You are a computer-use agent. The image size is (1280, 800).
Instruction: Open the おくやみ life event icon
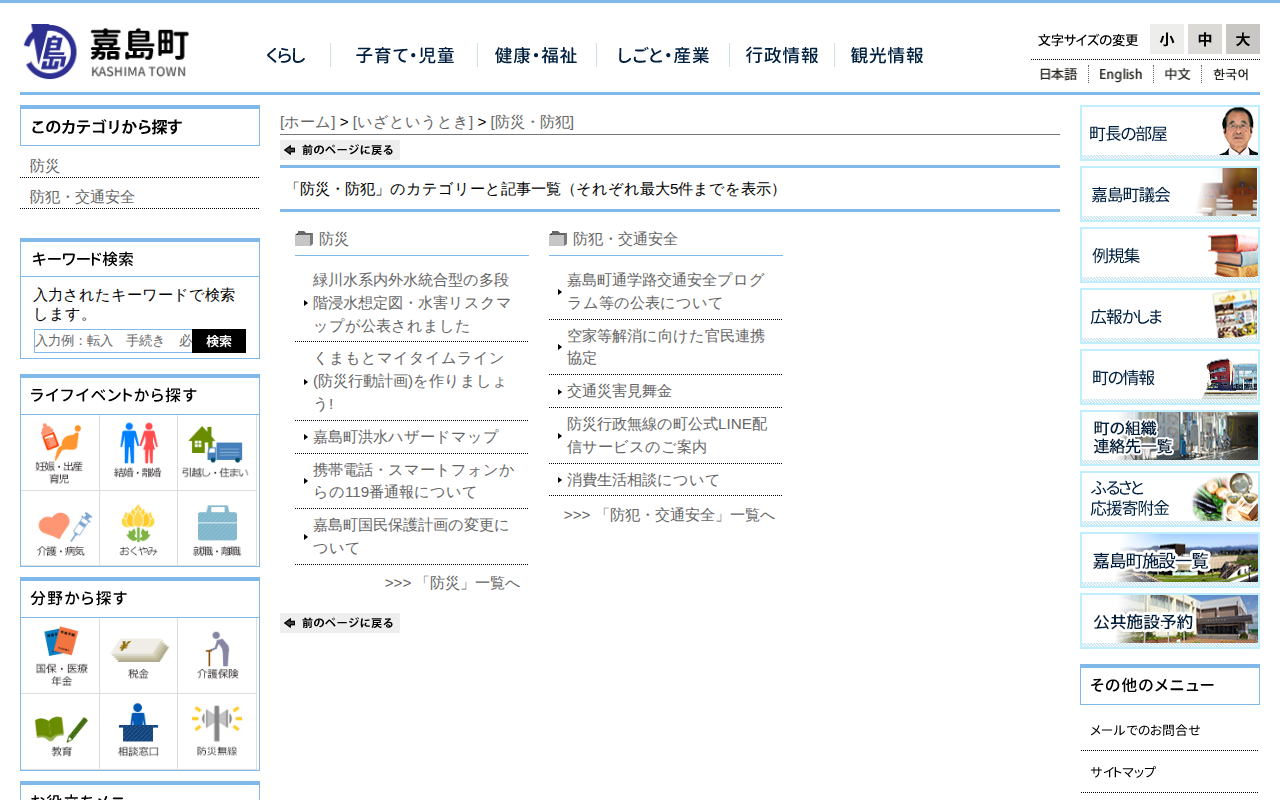(138, 529)
